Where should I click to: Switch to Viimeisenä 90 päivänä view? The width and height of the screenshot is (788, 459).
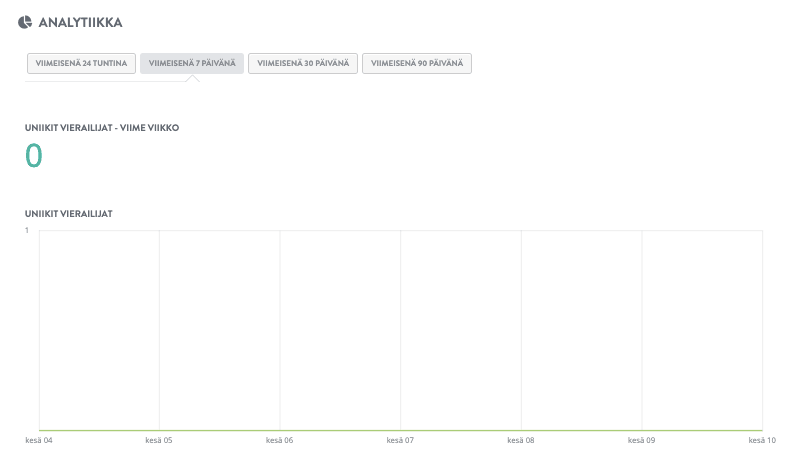(417, 63)
